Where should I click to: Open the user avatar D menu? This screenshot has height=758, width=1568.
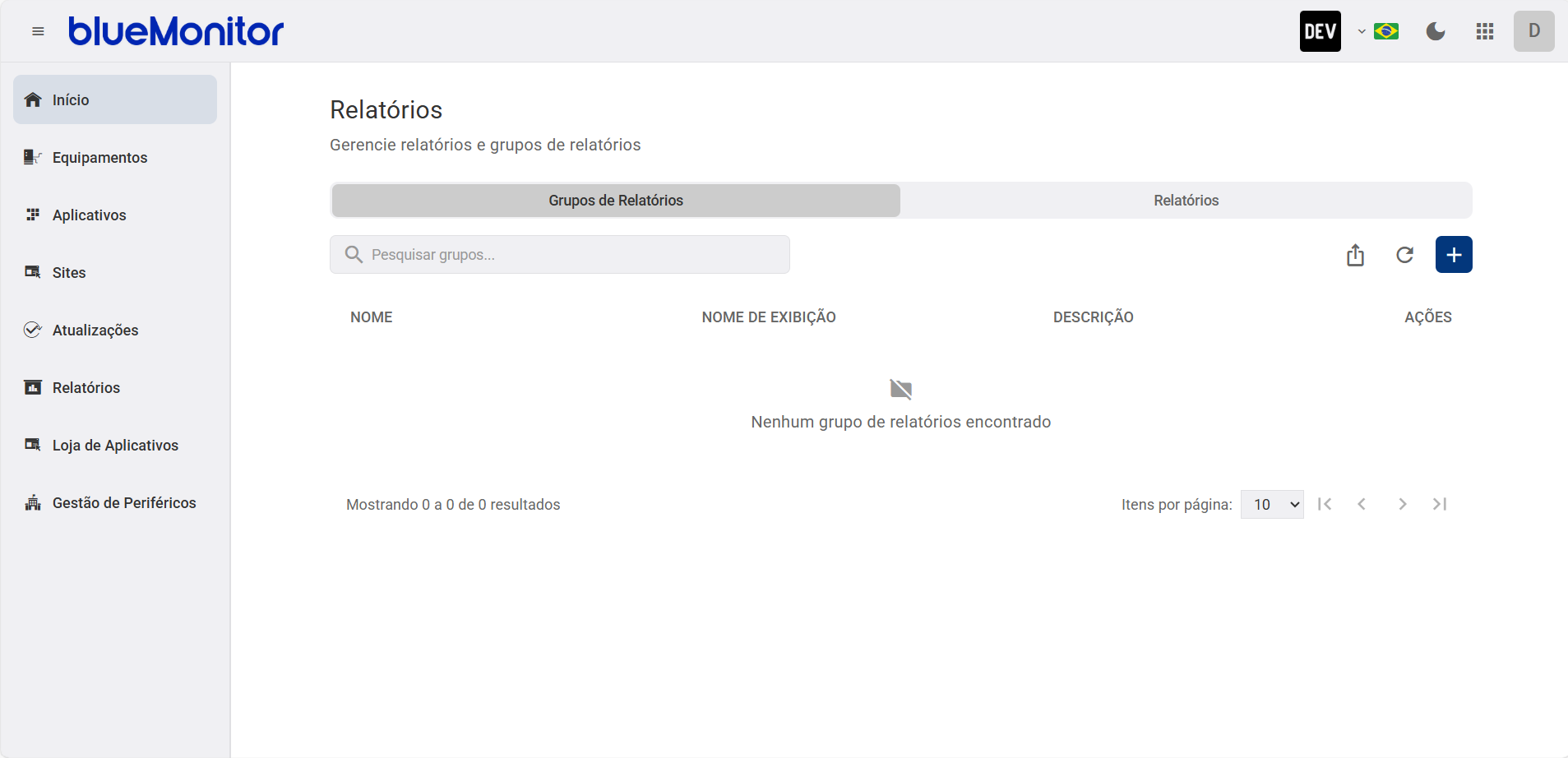point(1533,31)
